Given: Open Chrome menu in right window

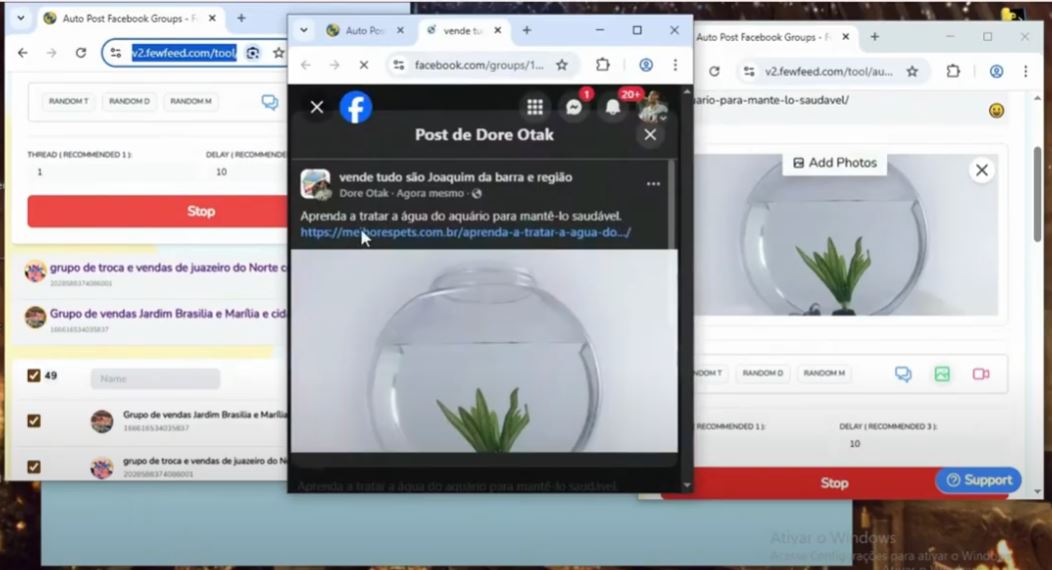Looking at the screenshot, I should pyautogui.click(x=1025, y=71).
